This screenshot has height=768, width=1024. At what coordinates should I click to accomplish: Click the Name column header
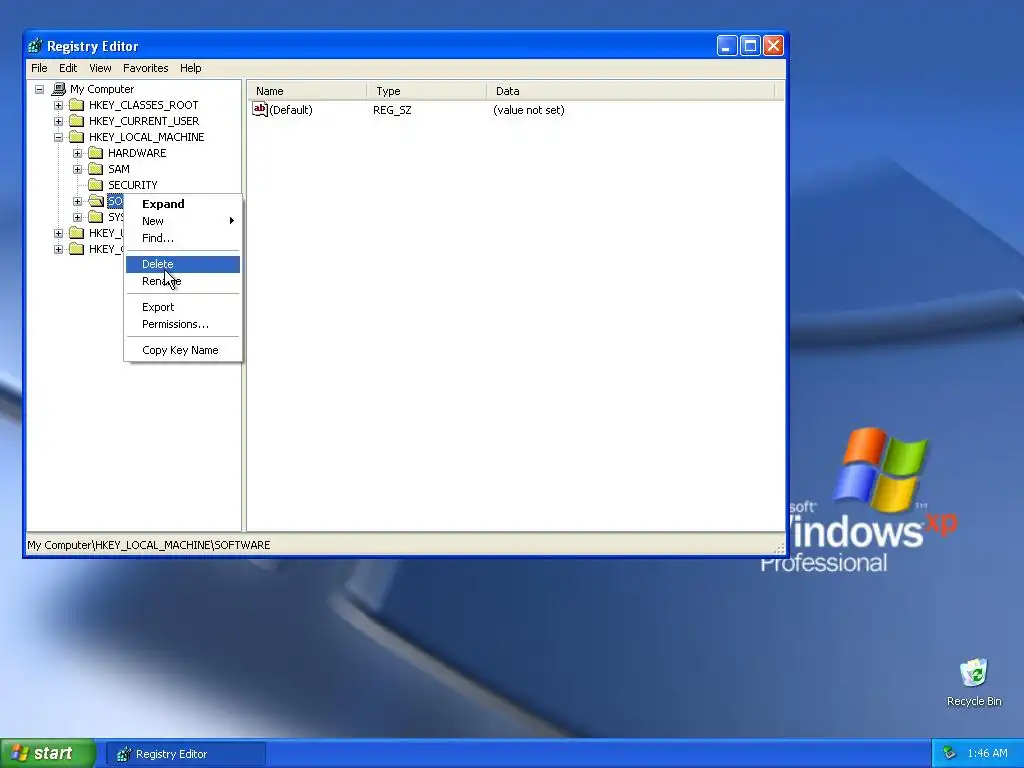pyautogui.click(x=307, y=91)
